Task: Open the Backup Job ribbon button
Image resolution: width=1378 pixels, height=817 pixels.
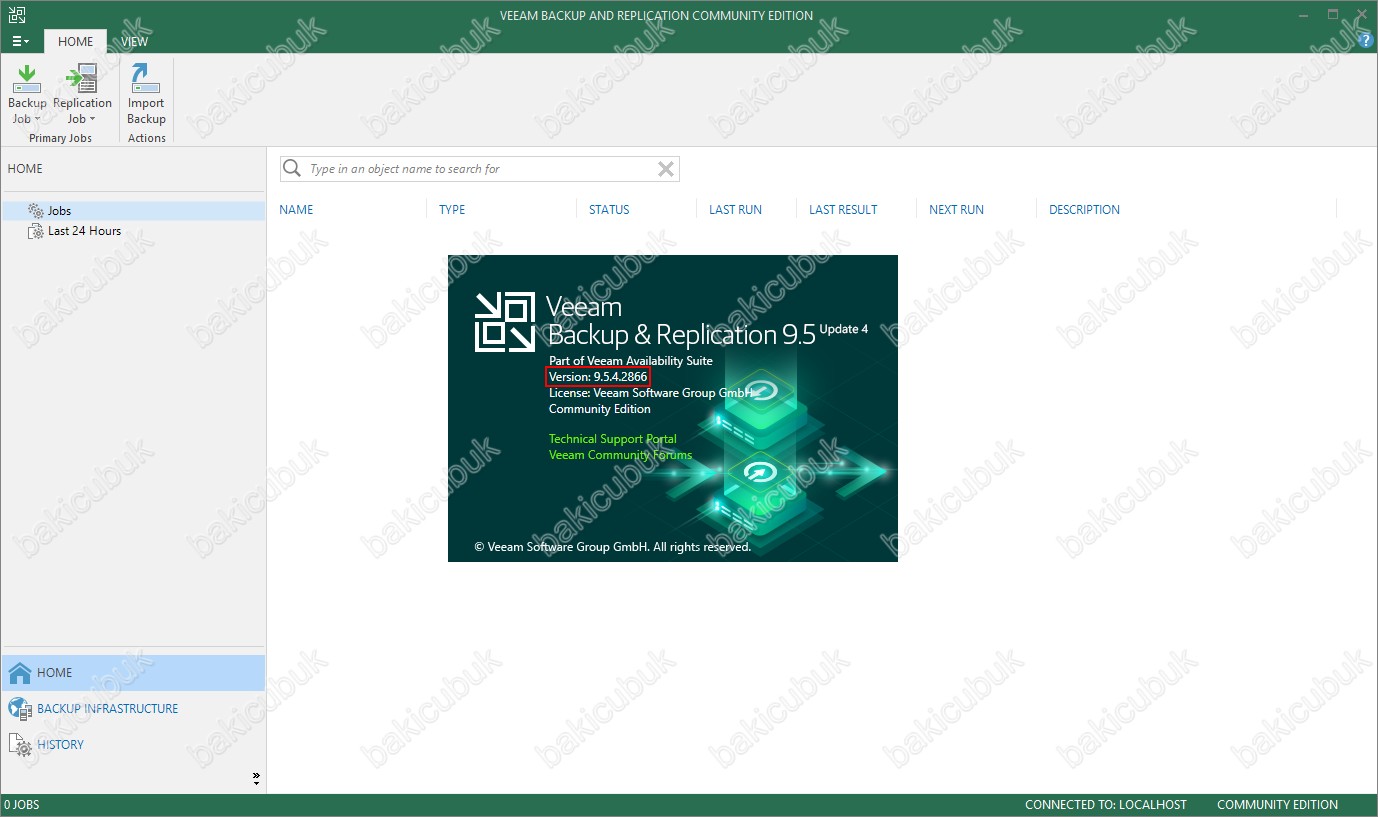Action: pos(27,95)
